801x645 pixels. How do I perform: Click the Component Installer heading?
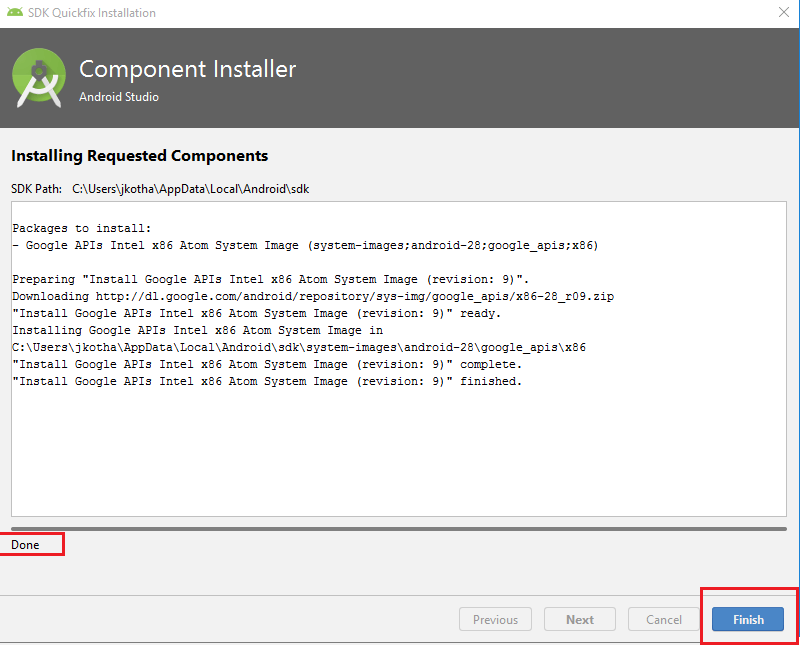coord(187,70)
